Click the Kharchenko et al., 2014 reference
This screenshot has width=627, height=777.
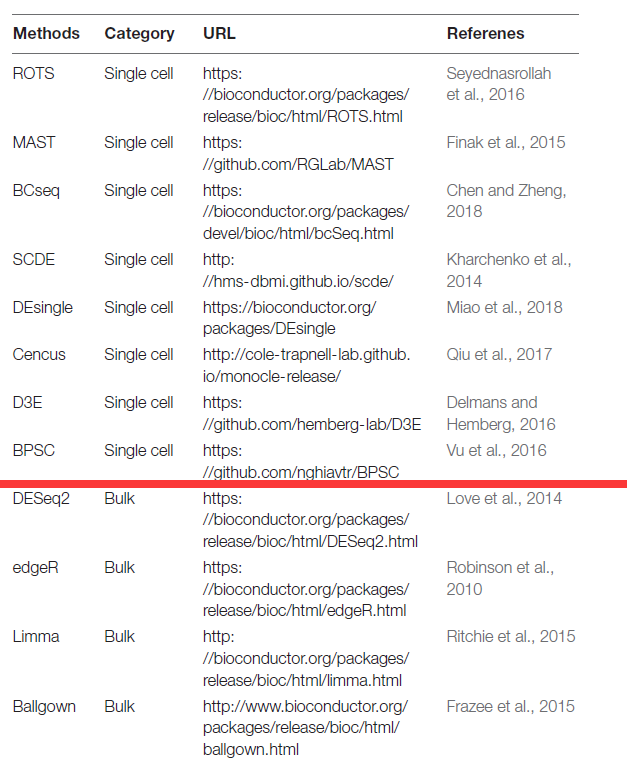[x=508, y=270]
